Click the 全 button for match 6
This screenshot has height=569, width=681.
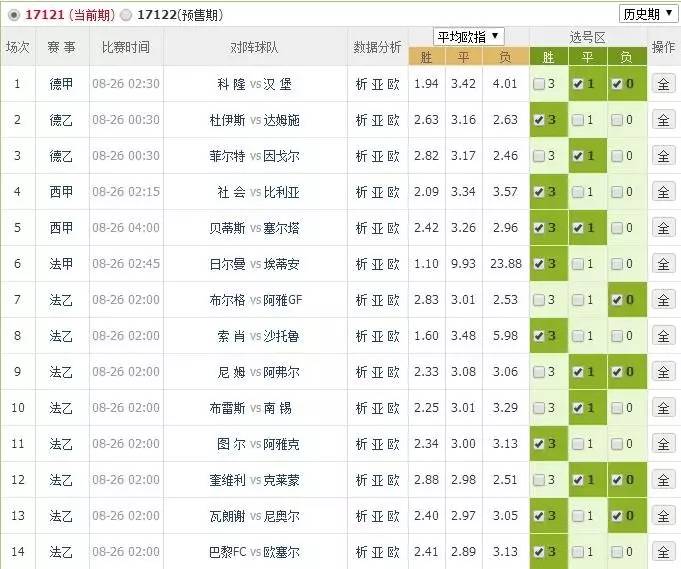tap(662, 264)
